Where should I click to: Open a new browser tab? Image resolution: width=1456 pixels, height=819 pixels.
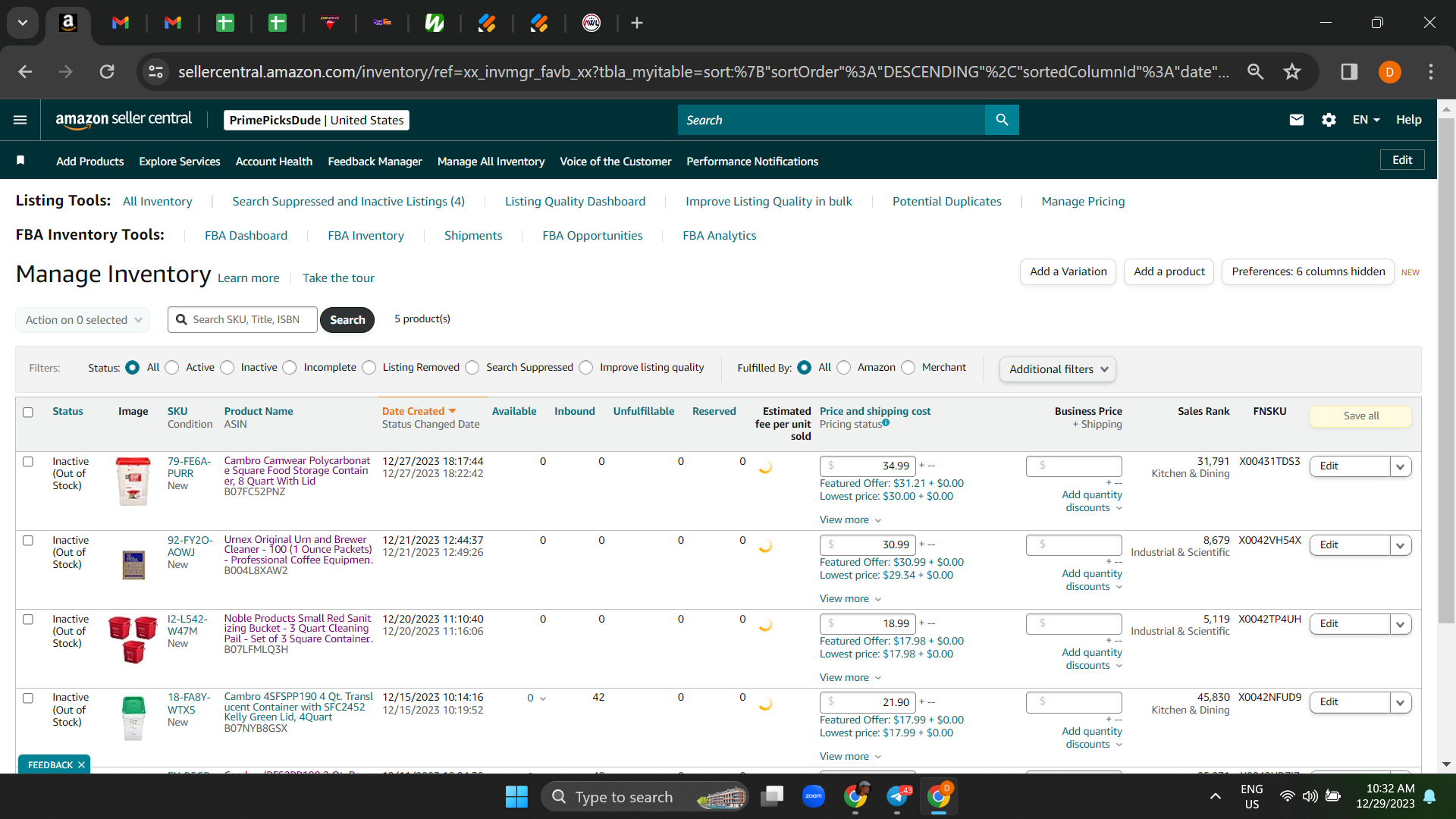[x=637, y=23]
